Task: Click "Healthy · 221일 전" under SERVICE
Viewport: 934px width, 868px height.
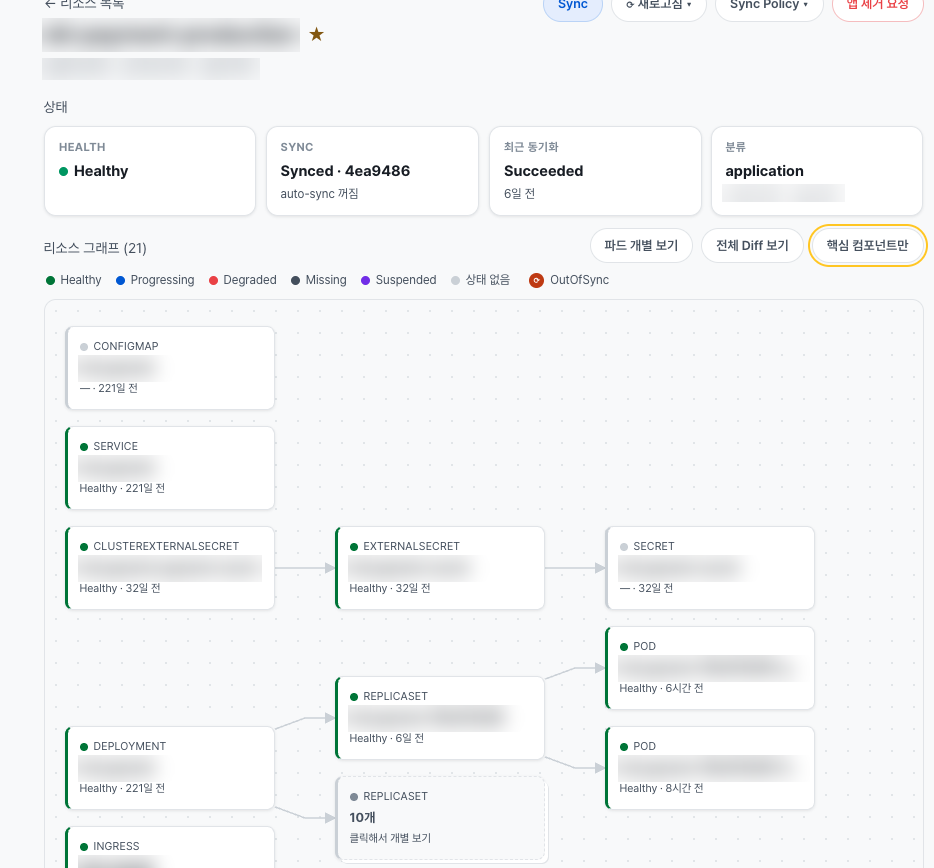Action: click(122, 489)
